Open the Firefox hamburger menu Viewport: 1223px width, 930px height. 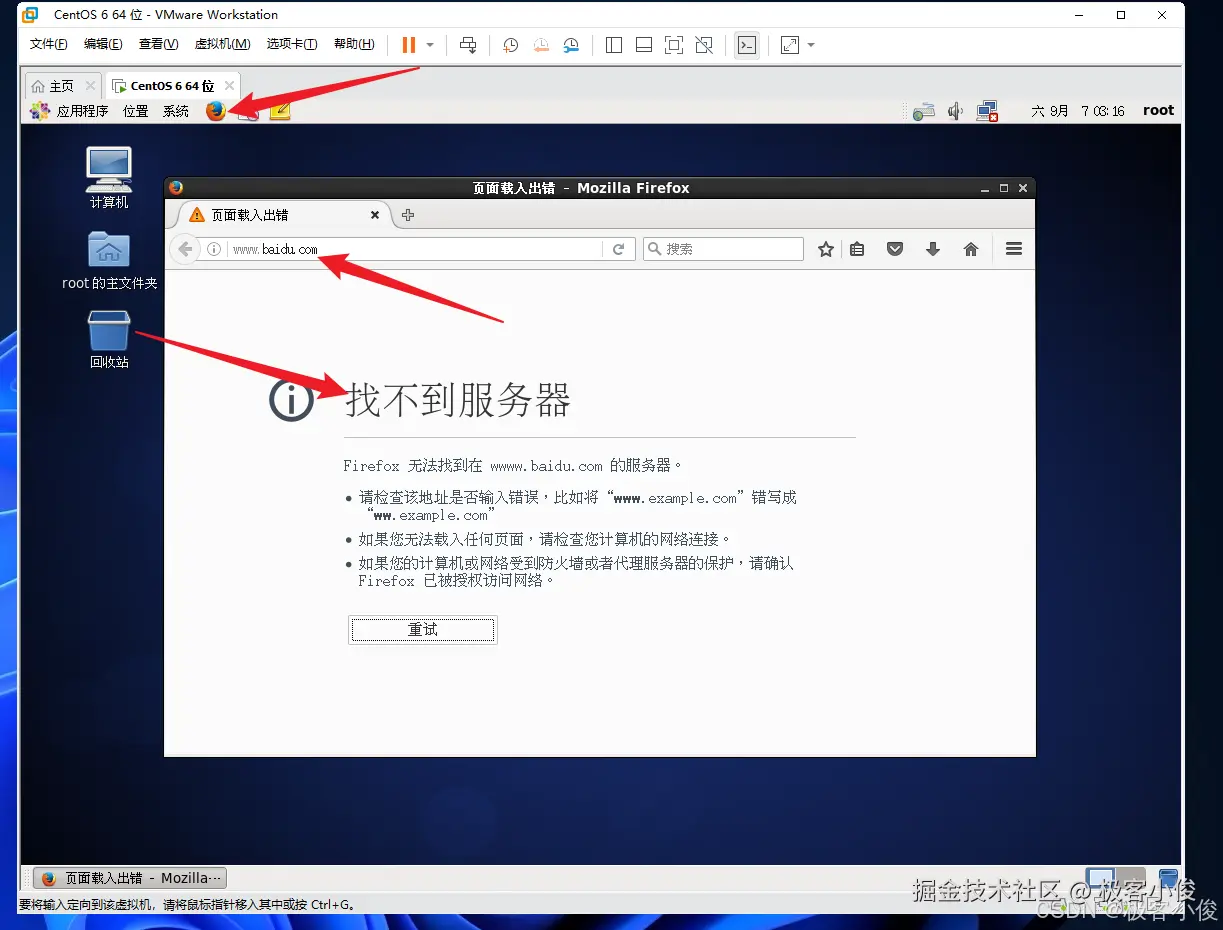(1014, 249)
